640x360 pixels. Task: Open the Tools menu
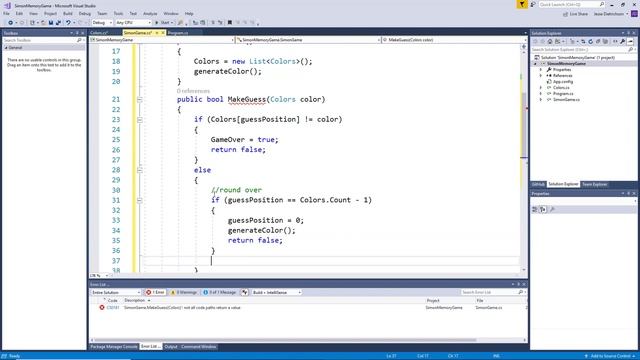tap(118, 14)
